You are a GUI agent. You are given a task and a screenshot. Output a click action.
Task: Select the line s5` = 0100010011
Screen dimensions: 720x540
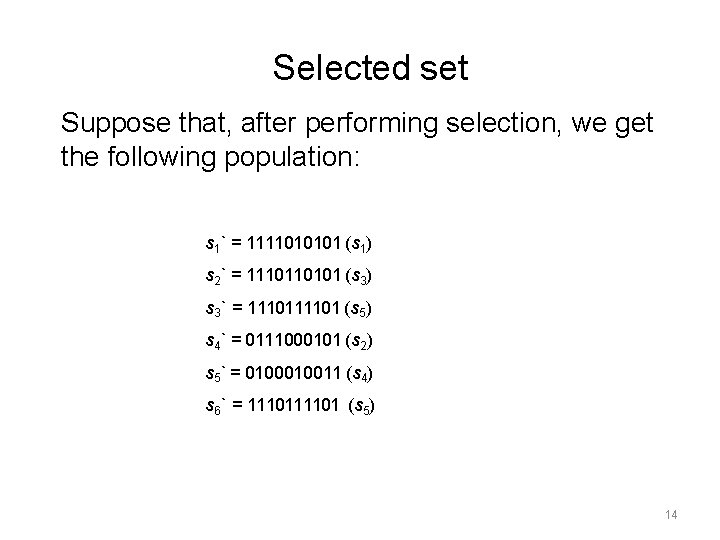[289, 373]
